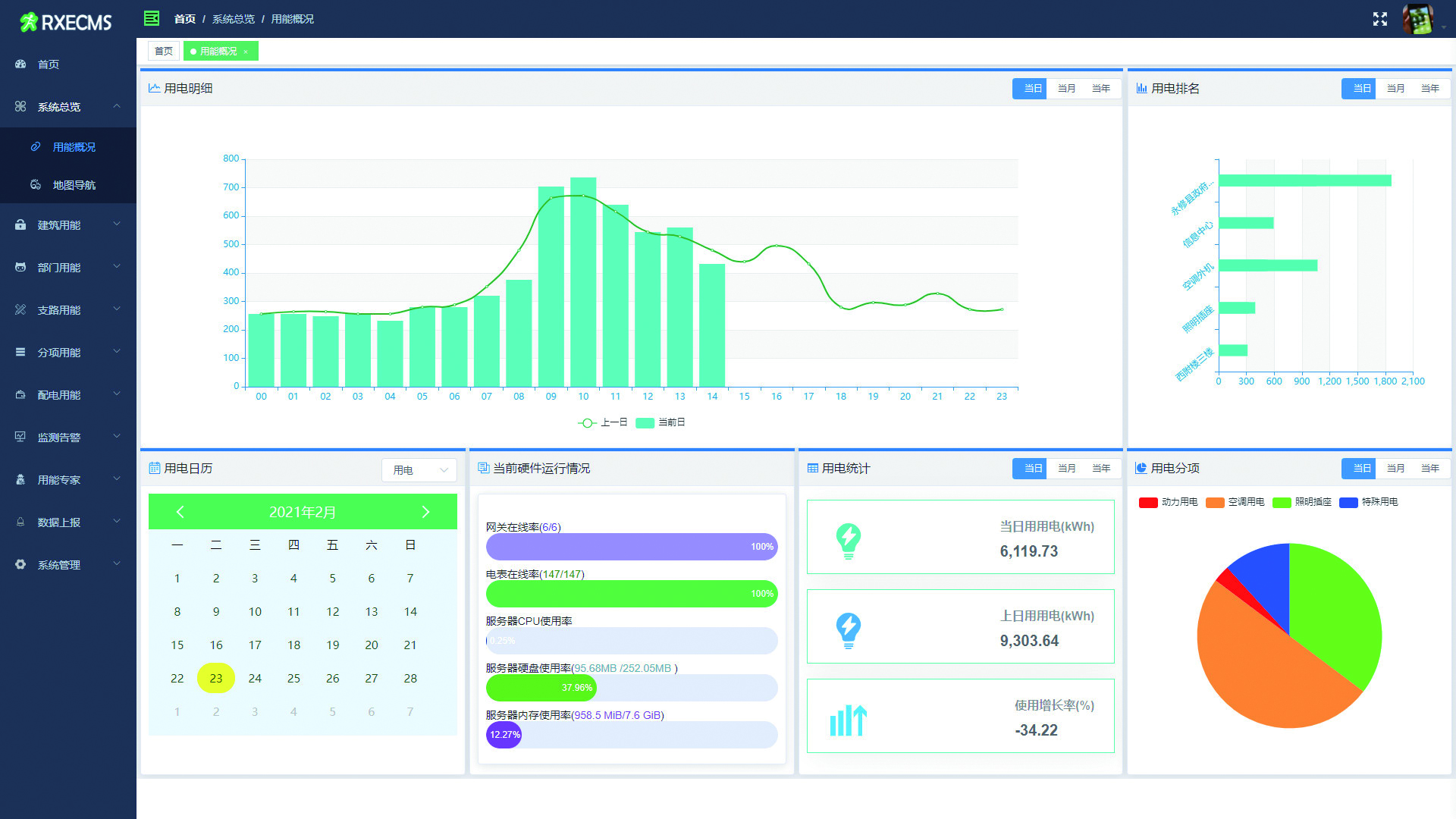The image size is (1456, 819).
Task: Click the 建筑用能 building icon
Action: click(20, 225)
